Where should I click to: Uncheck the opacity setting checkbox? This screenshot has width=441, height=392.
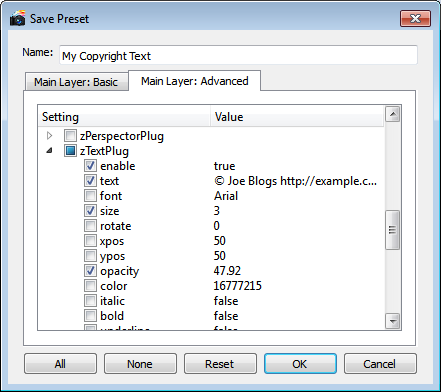90,271
